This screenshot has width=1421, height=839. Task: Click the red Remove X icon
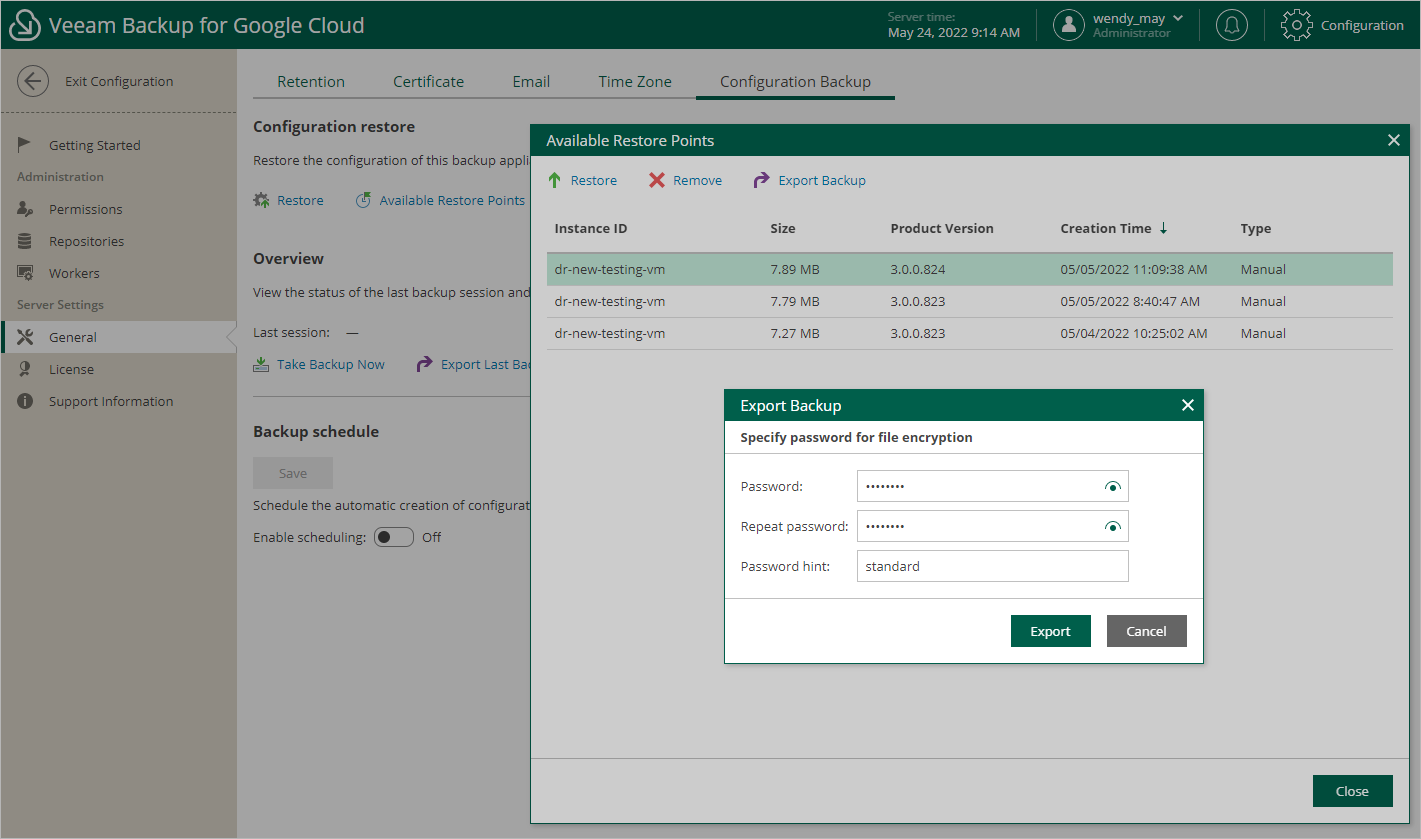tap(657, 180)
